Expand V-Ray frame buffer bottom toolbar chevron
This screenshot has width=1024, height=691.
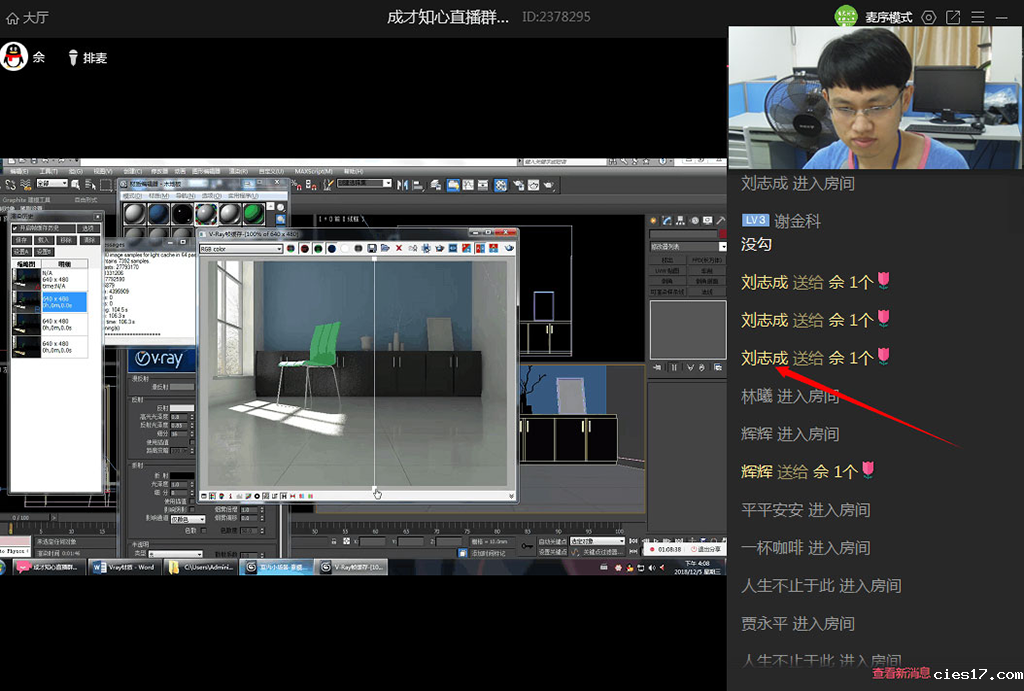pos(512,496)
